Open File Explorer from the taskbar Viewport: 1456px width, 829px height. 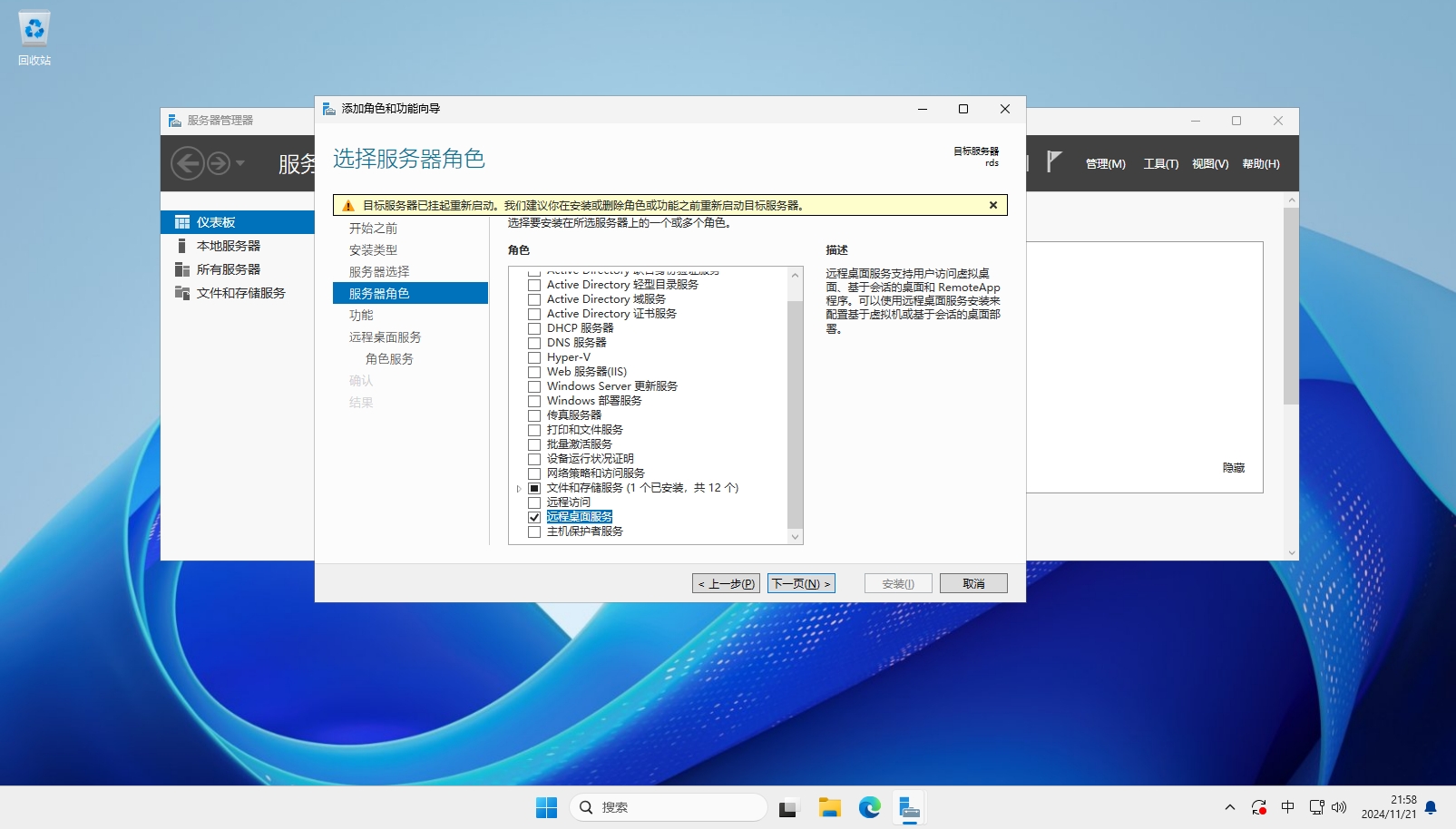point(829,807)
